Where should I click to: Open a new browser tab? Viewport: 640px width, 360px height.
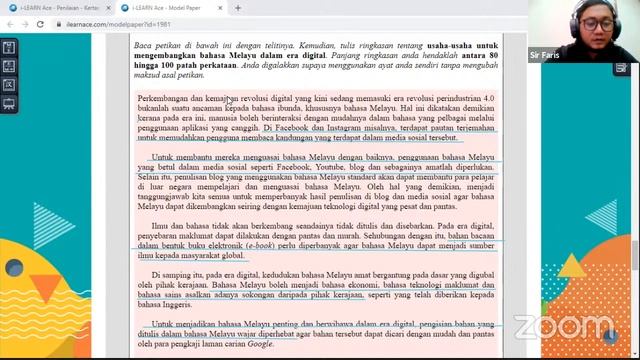238,8
